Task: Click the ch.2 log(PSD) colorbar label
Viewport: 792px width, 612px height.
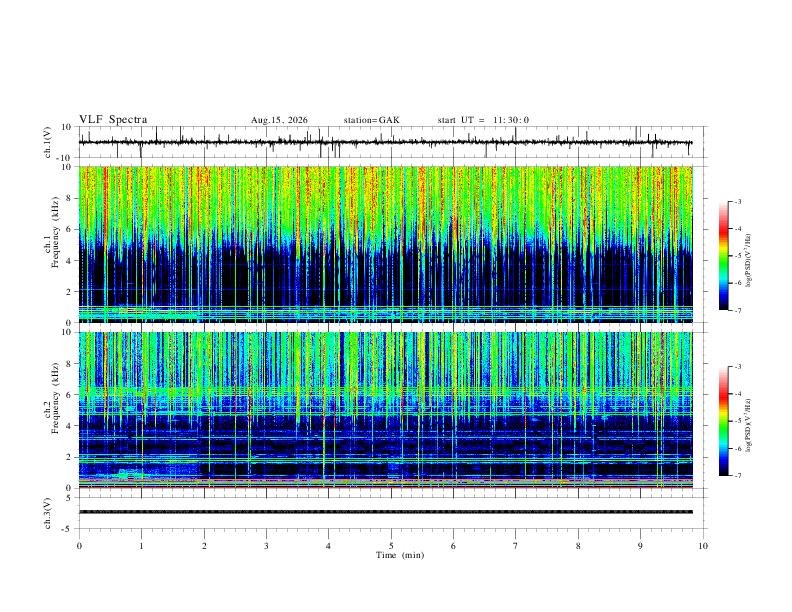Action: (x=748, y=425)
